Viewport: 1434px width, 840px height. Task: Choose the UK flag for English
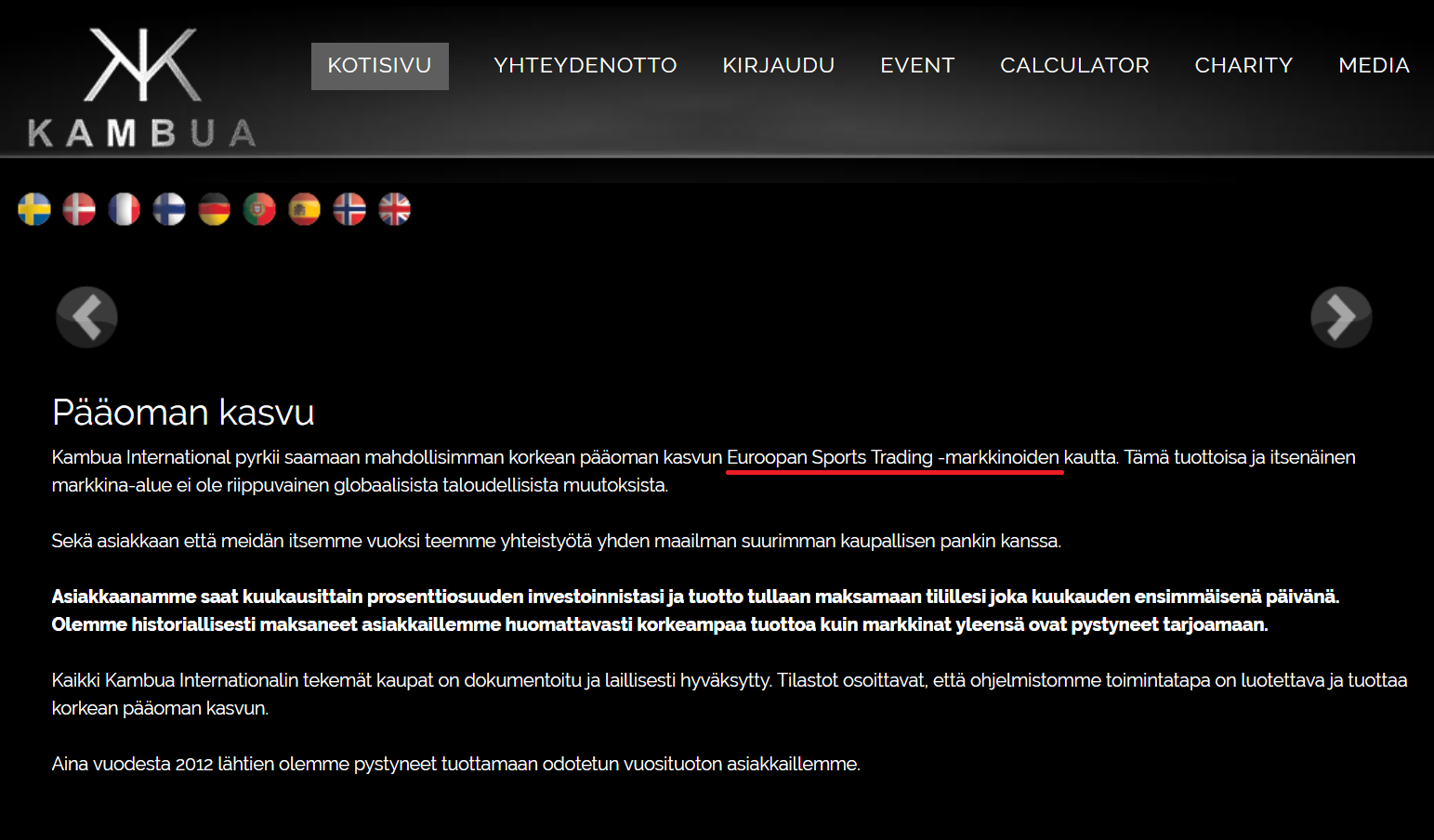[x=395, y=209]
